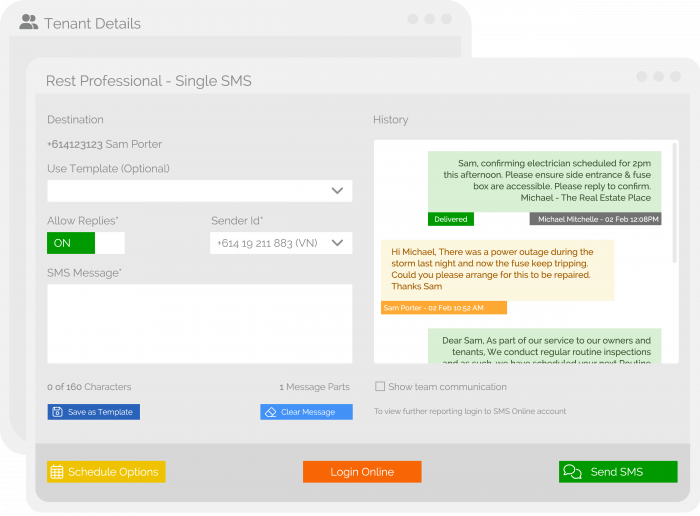Enable Show team communication checkbox
Screen dimensions: 700x516
point(380,387)
